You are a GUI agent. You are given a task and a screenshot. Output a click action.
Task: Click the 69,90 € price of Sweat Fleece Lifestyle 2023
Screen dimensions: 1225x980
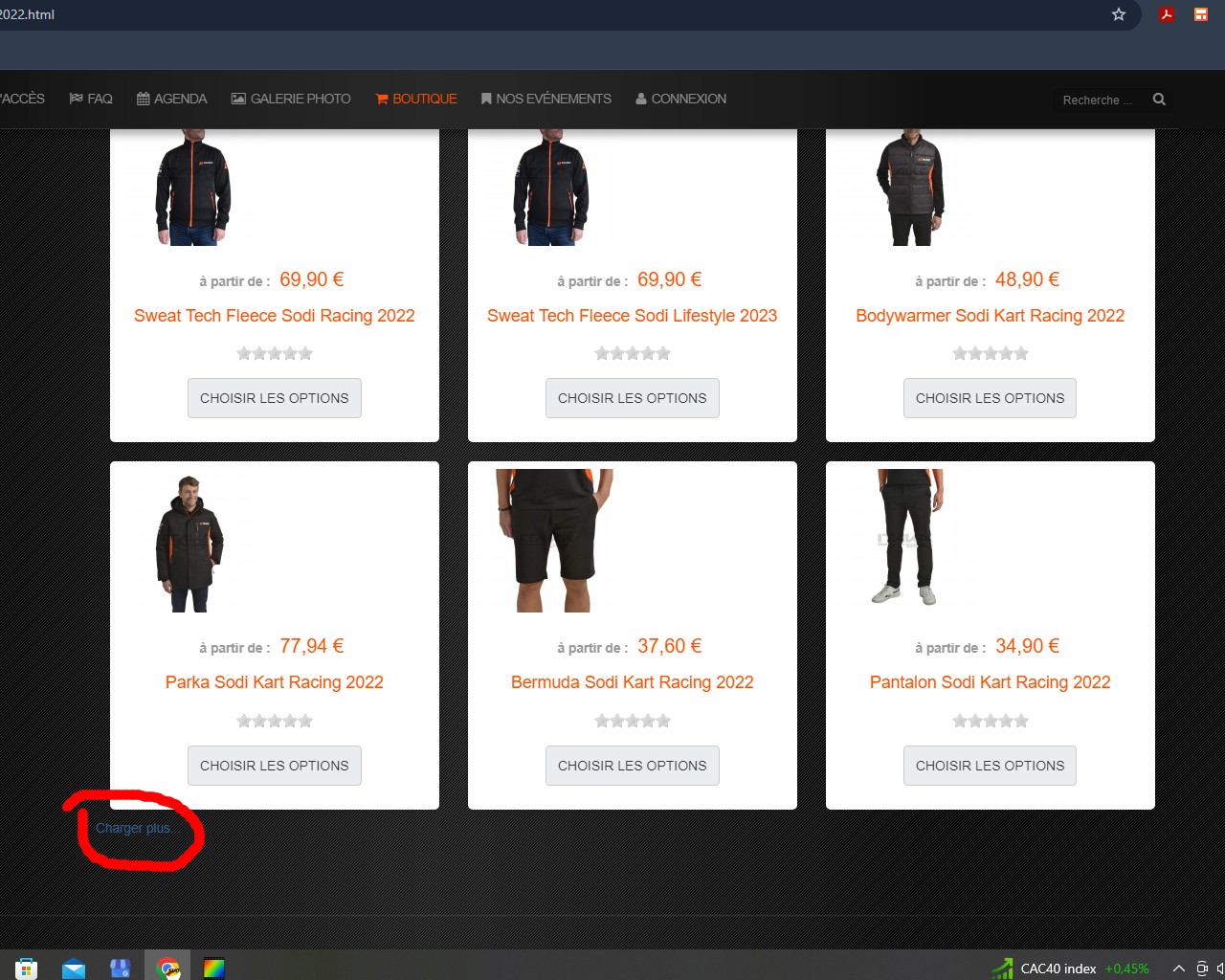[670, 279]
